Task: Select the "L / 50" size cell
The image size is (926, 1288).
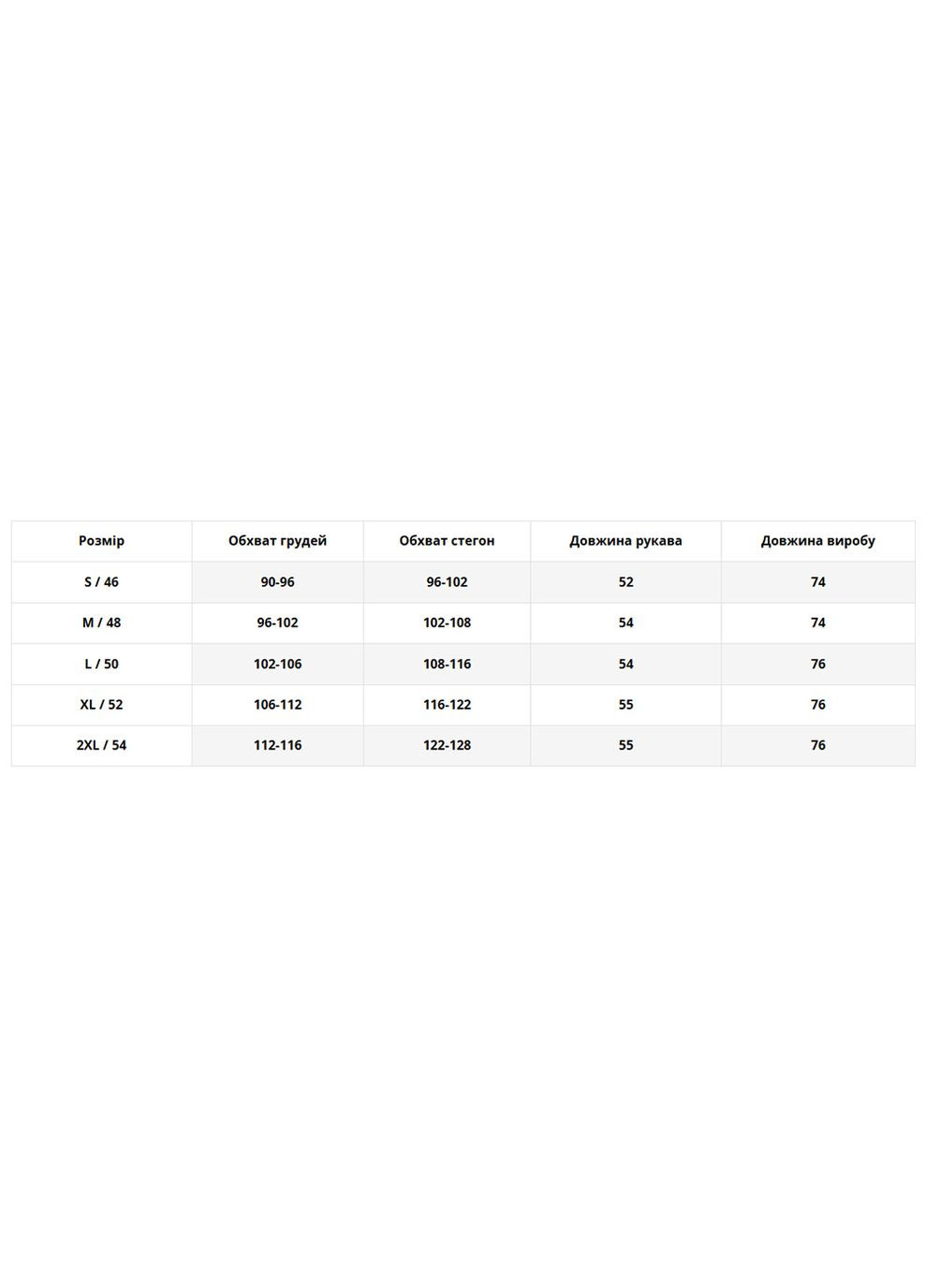Action: (x=101, y=664)
